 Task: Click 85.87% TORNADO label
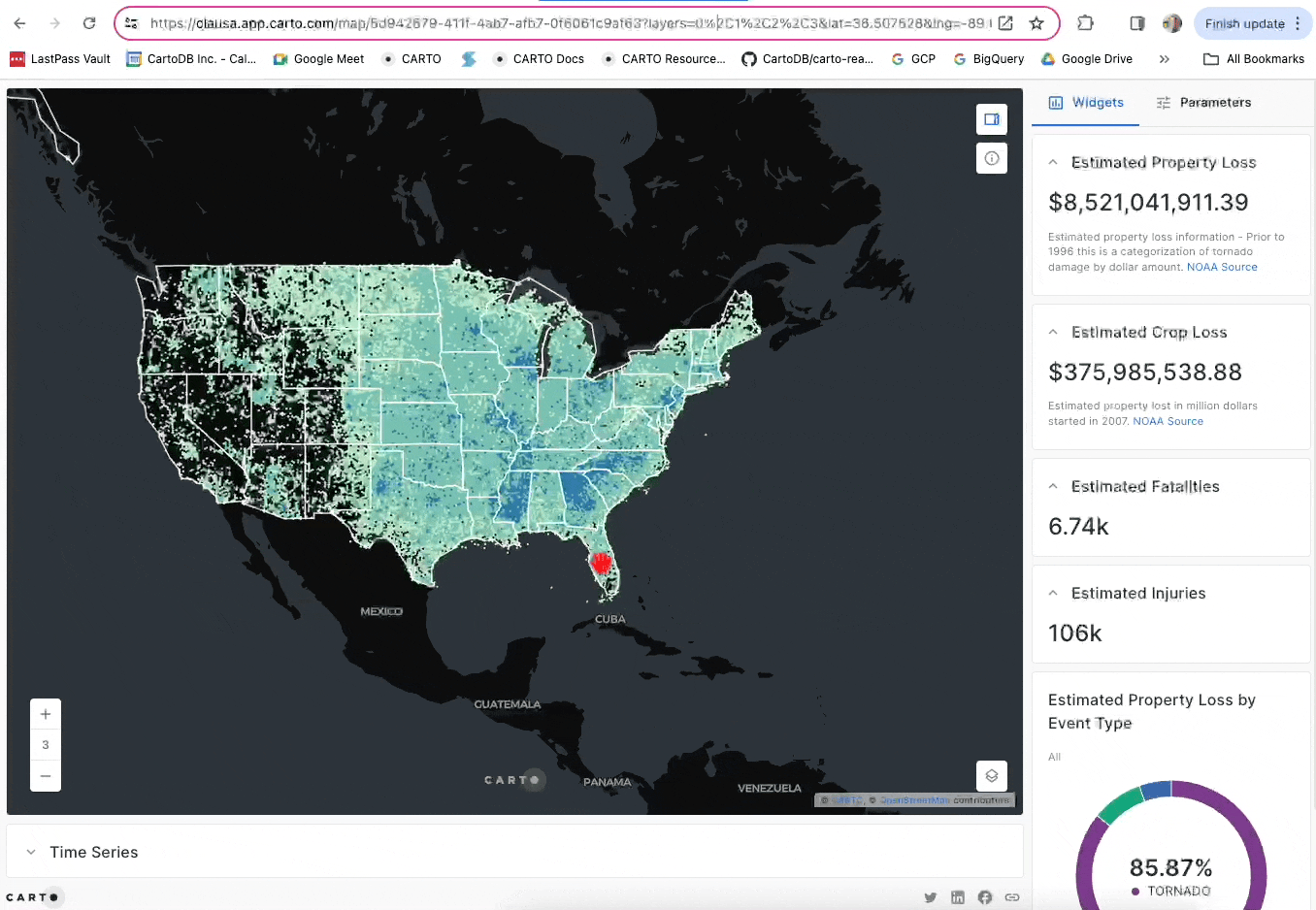point(1170,877)
